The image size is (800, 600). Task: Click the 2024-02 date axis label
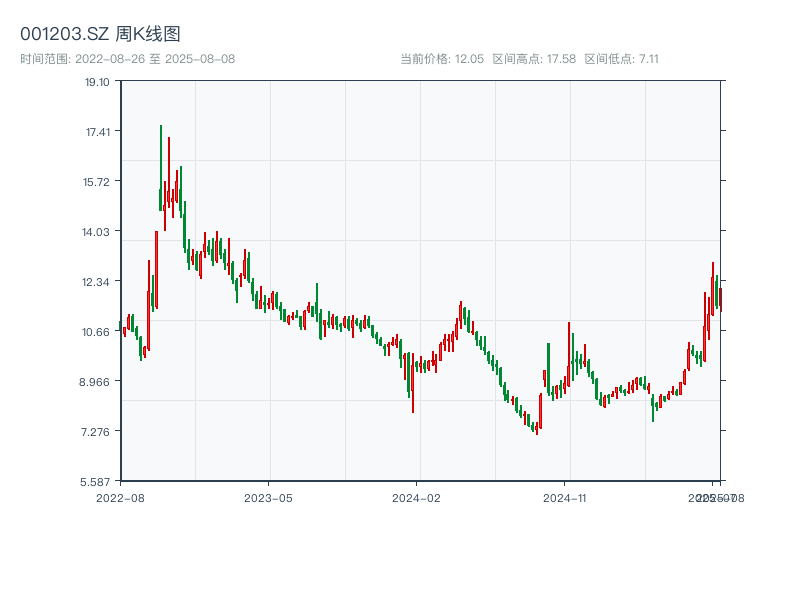[x=417, y=497]
